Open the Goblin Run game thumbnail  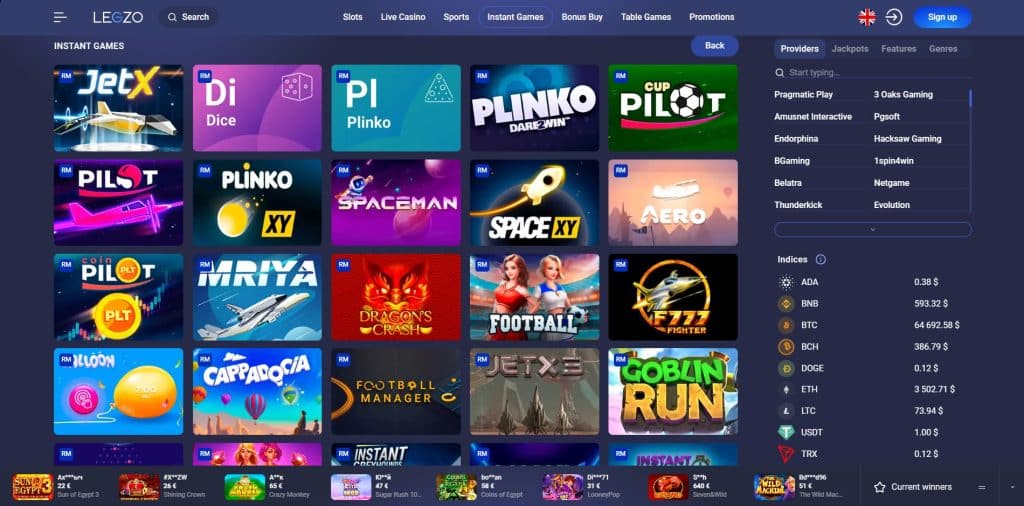pos(673,391)
